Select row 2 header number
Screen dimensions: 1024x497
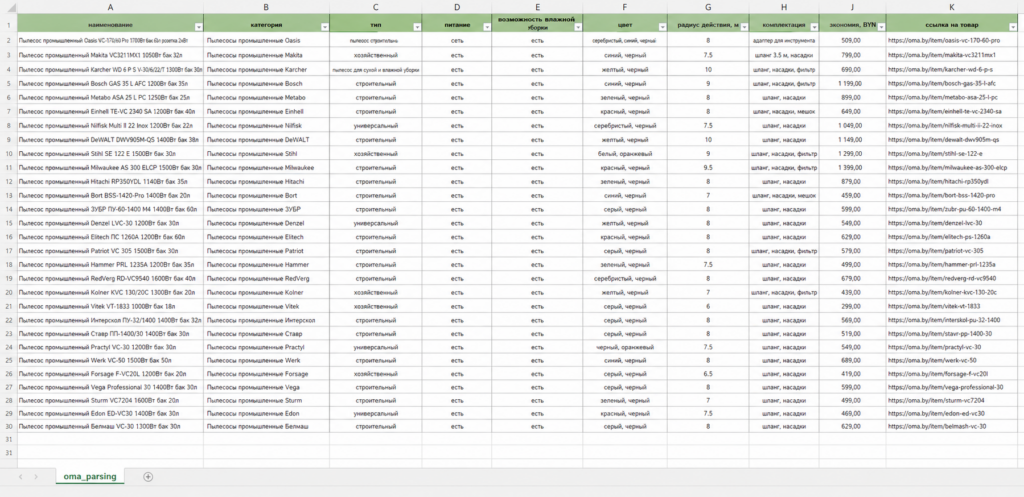point(8,40)
